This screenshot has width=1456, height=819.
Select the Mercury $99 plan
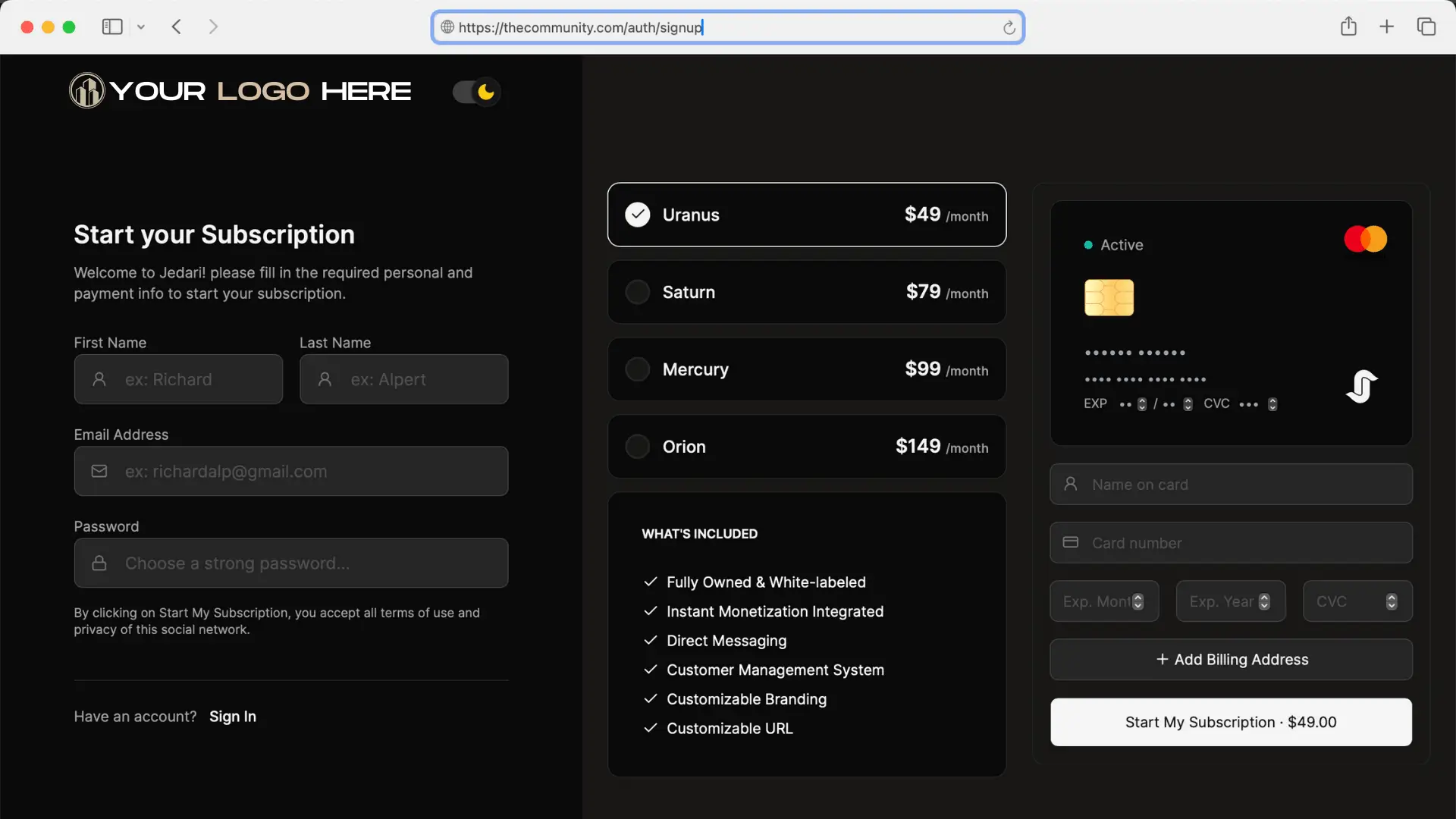[807, 369]
